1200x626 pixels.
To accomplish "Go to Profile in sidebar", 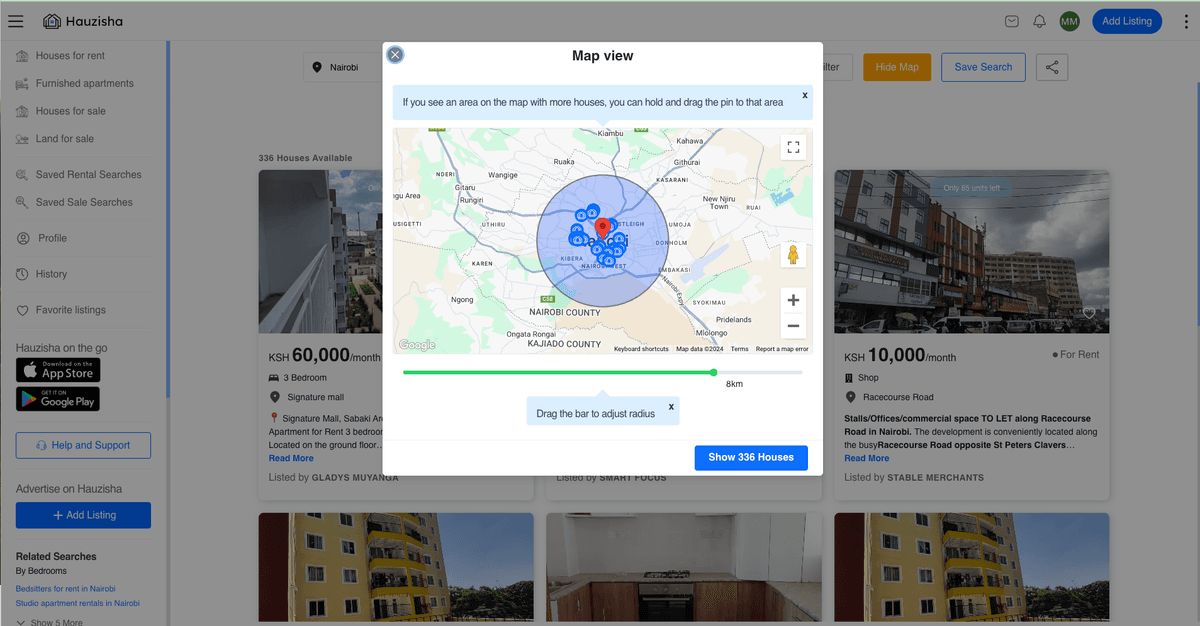I will point(52,238).
